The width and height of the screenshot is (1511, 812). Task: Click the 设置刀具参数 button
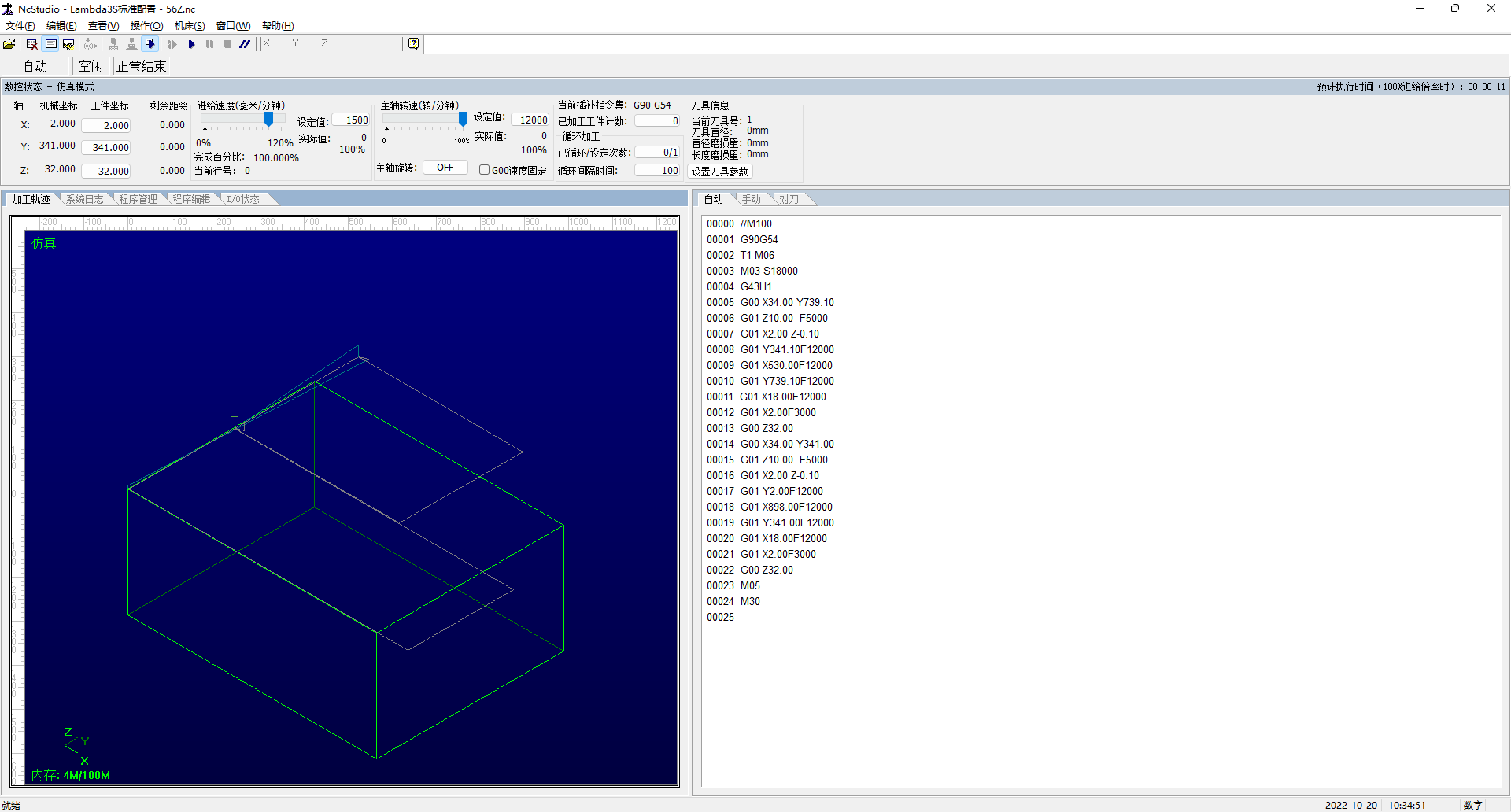click(x=720, y=172)
